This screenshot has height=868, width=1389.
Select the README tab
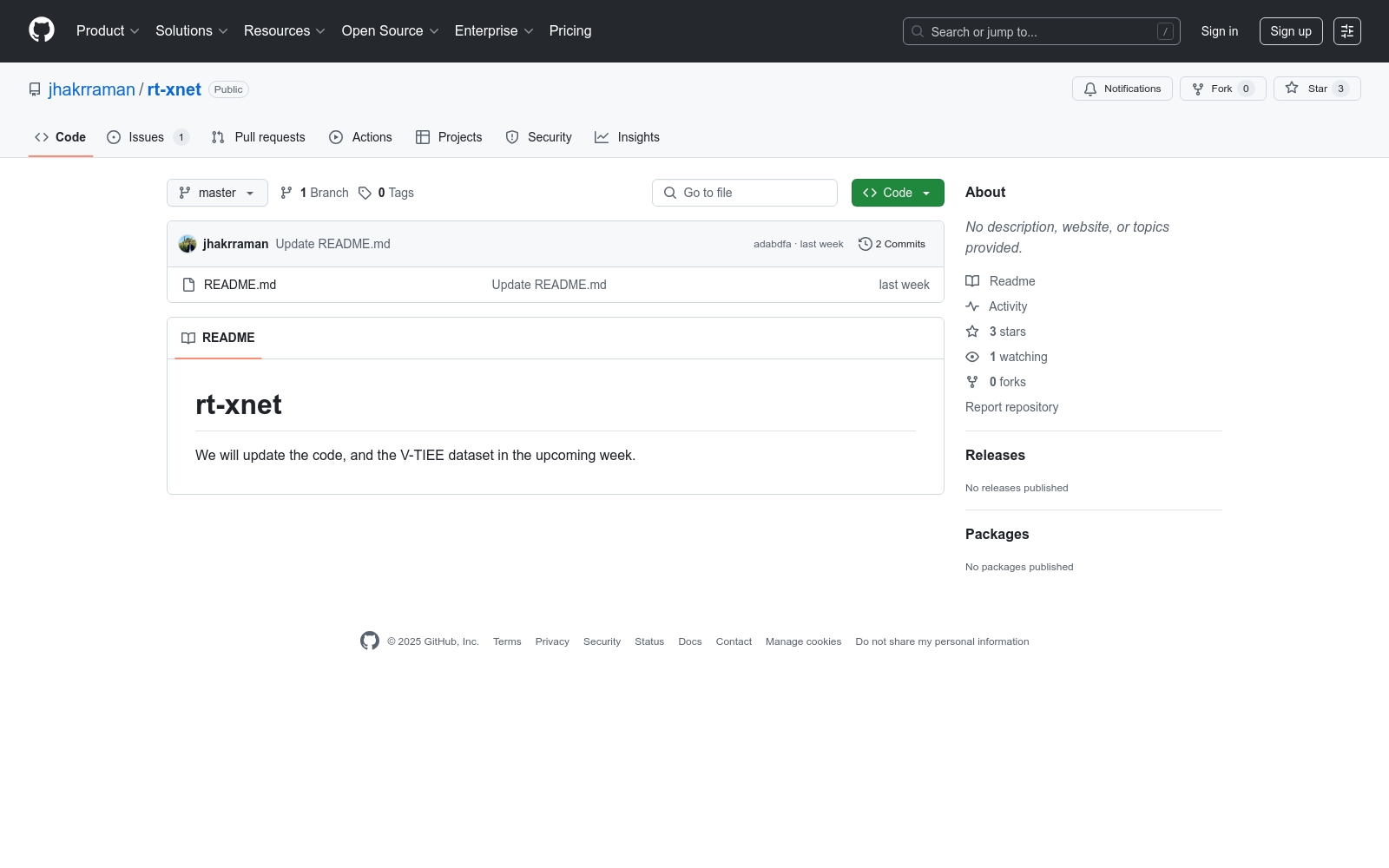click(218, 338)
